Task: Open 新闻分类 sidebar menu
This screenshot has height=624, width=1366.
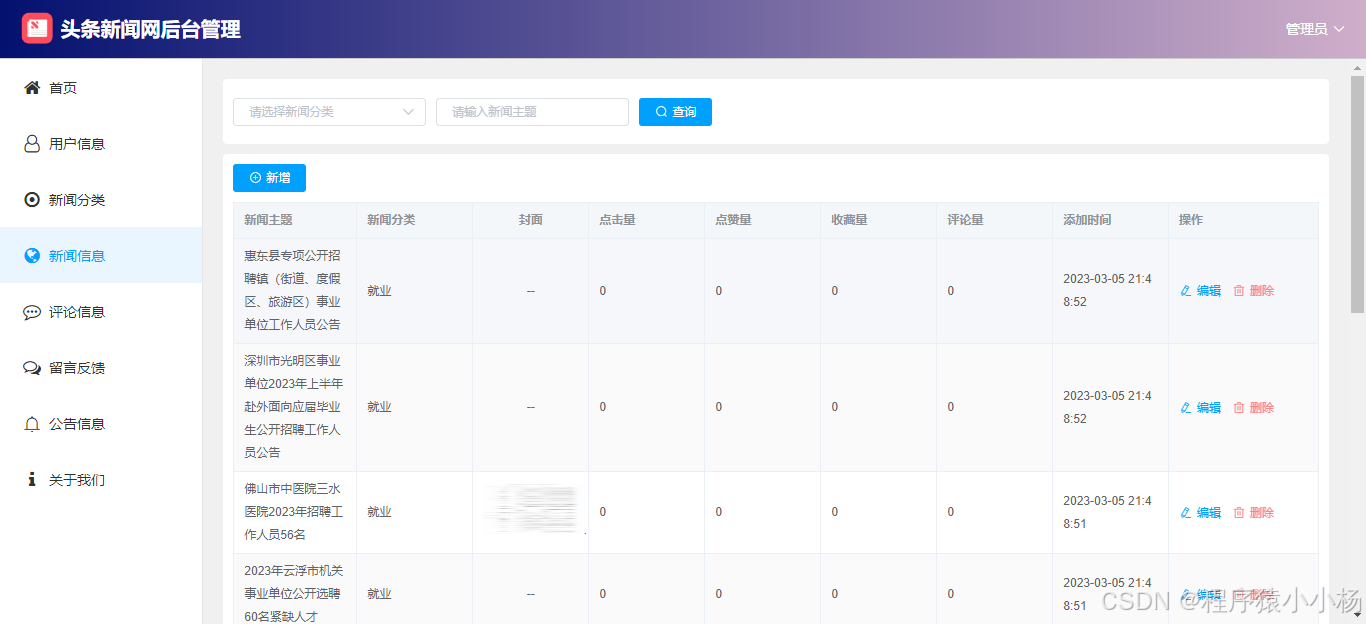Action: (101, 200)
